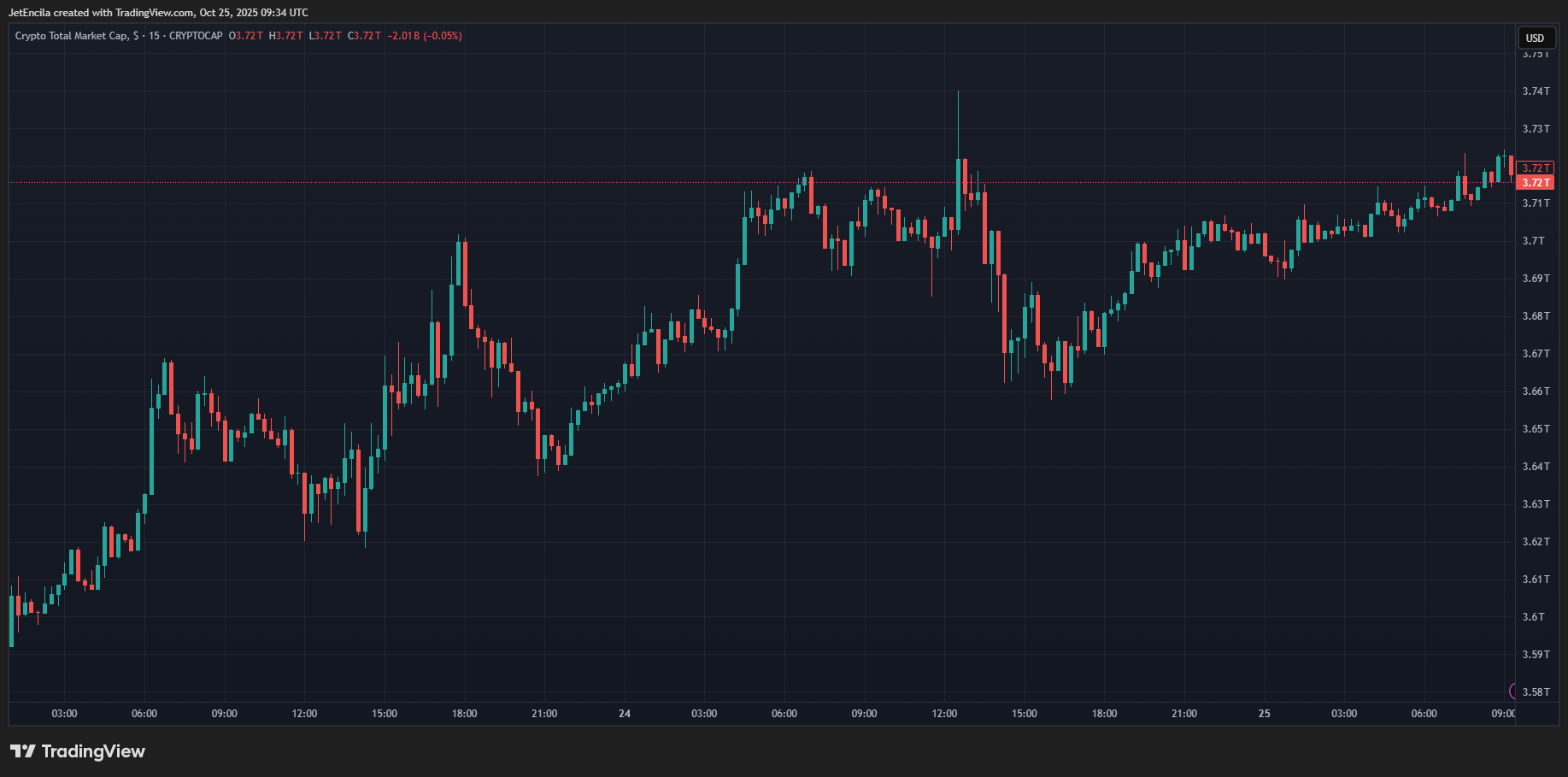Click the 15 interval label in legend
1568x777 pixels.
[154, 36]
